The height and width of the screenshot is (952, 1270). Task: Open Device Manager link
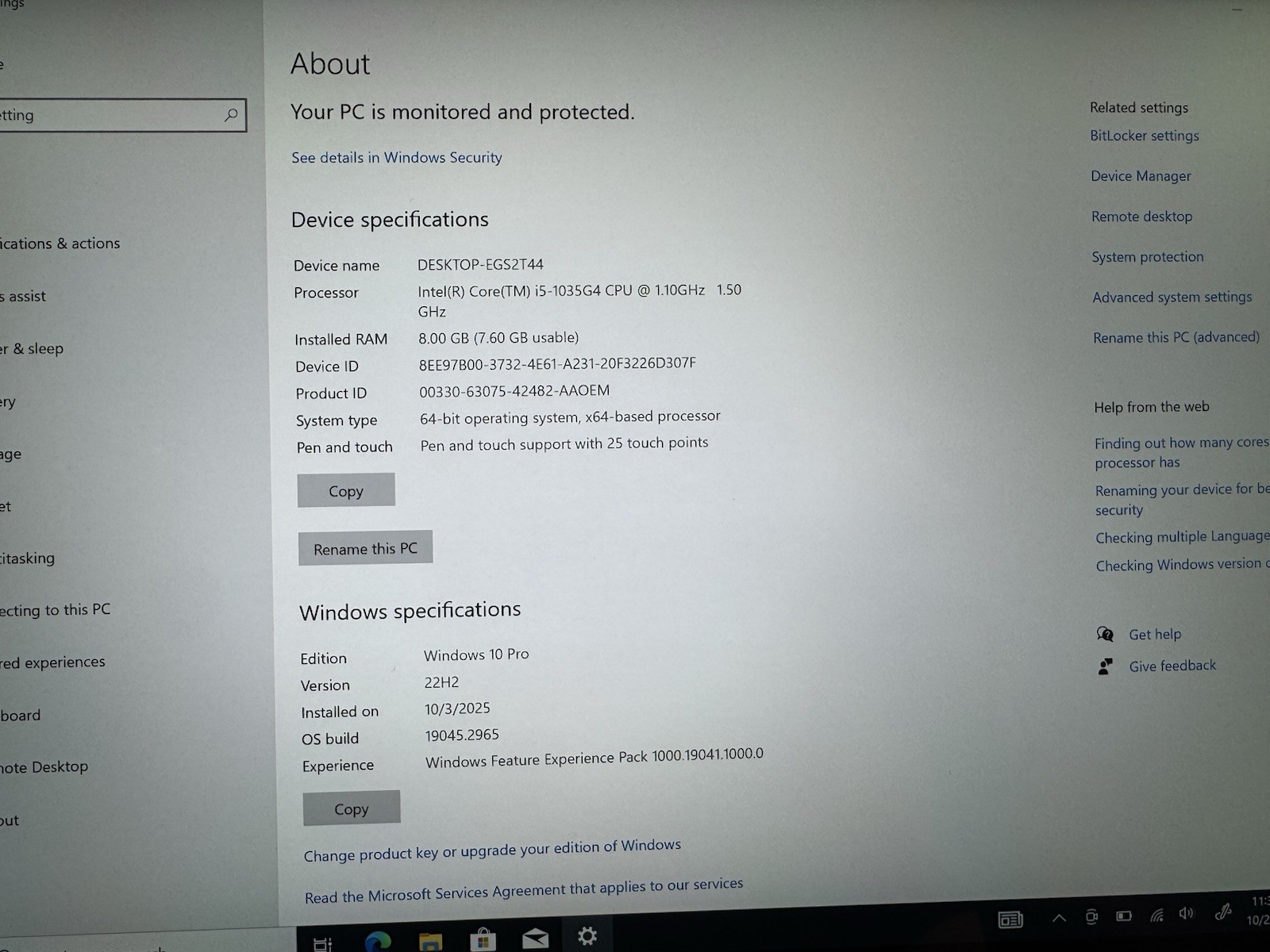point(1141,176)
